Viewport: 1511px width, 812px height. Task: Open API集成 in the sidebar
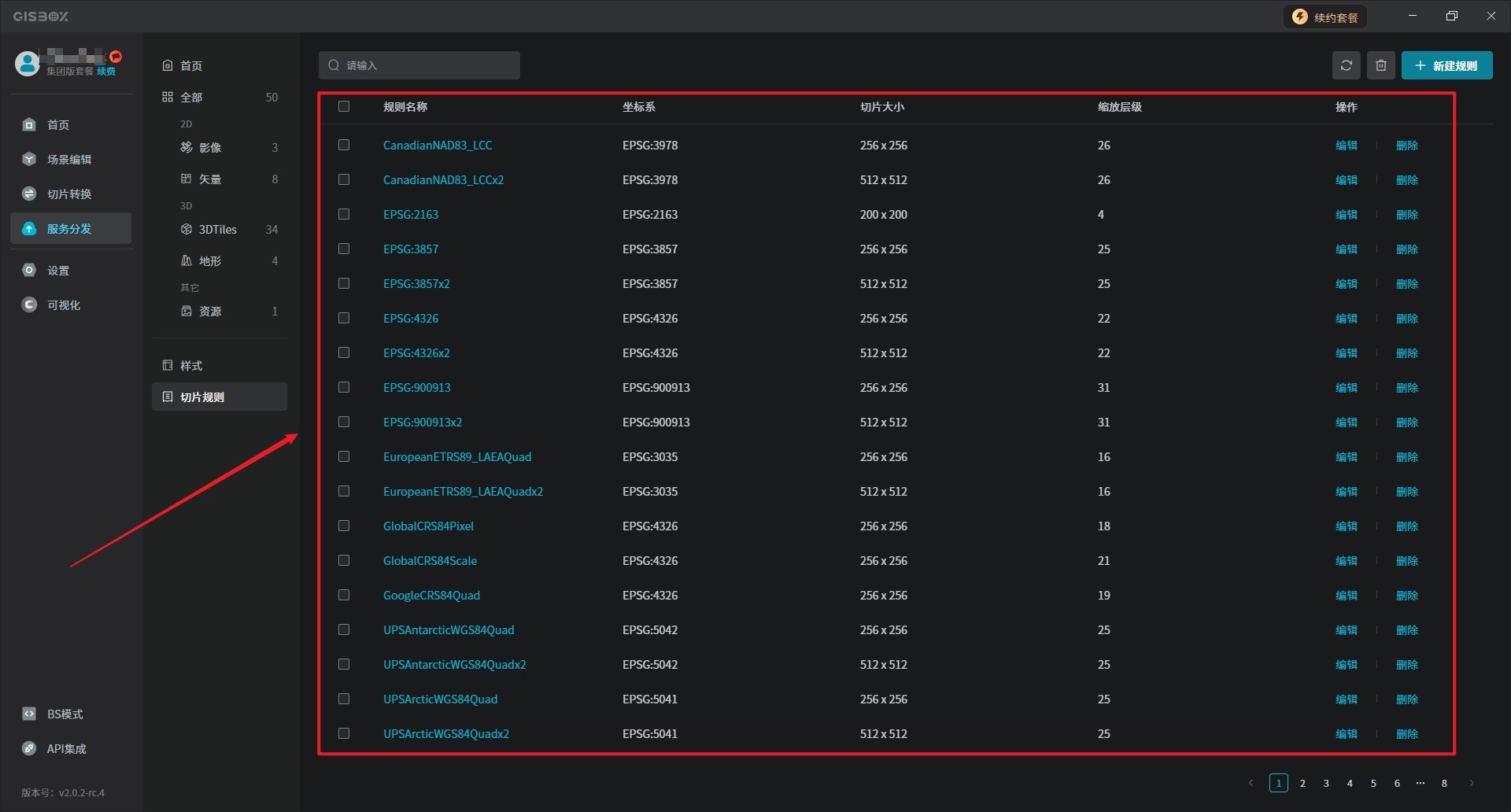click(x=66, y=749)
